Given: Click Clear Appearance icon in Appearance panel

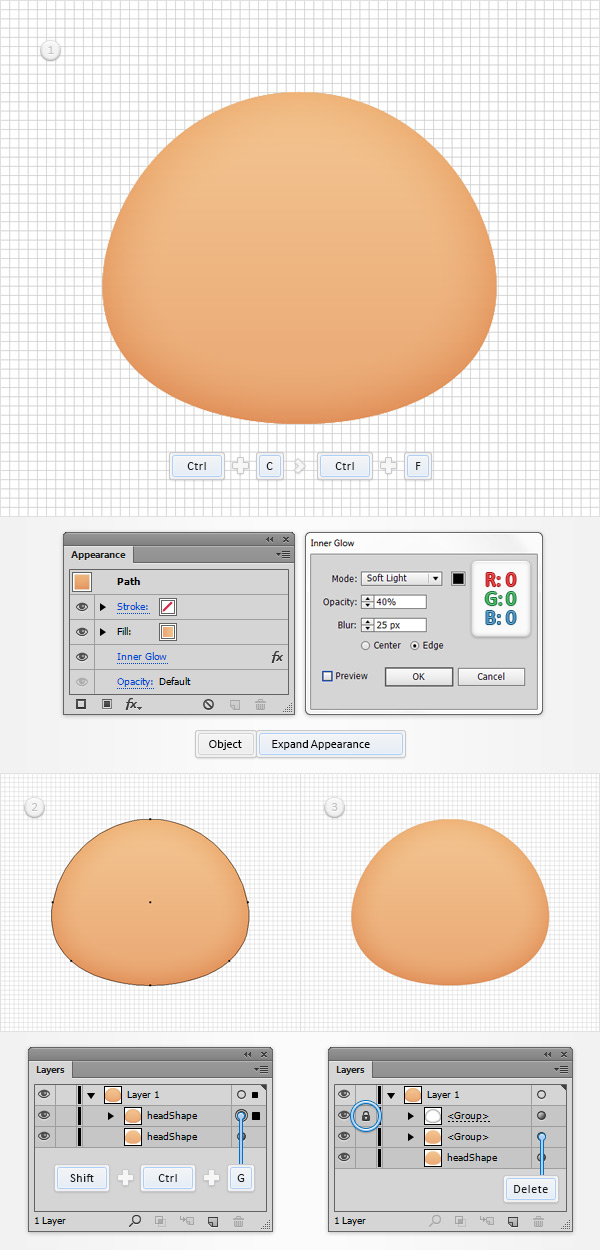Looking at the screenshot, I should pos(208,704).
